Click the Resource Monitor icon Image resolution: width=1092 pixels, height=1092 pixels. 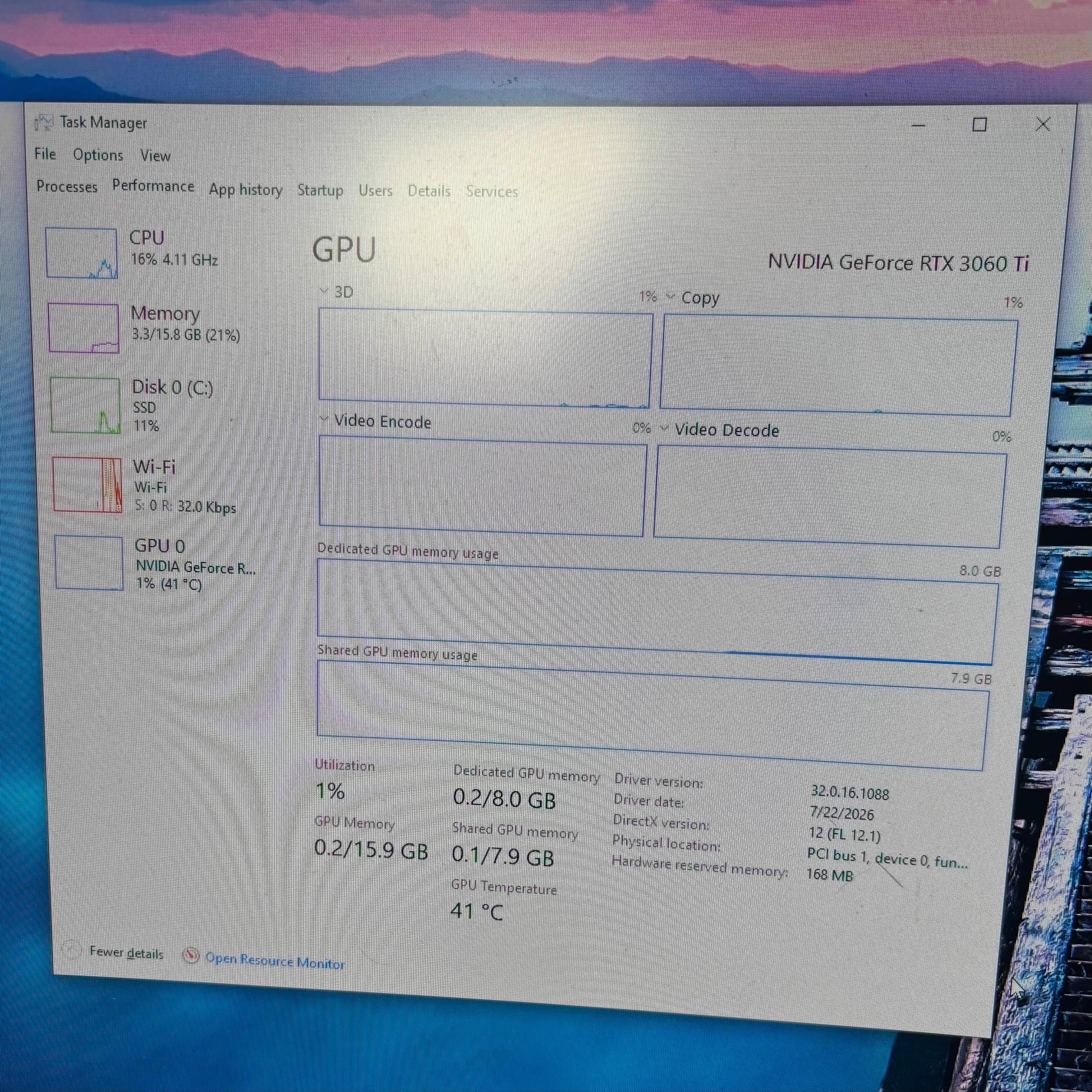pyautogui.click(x=191, y=956)
